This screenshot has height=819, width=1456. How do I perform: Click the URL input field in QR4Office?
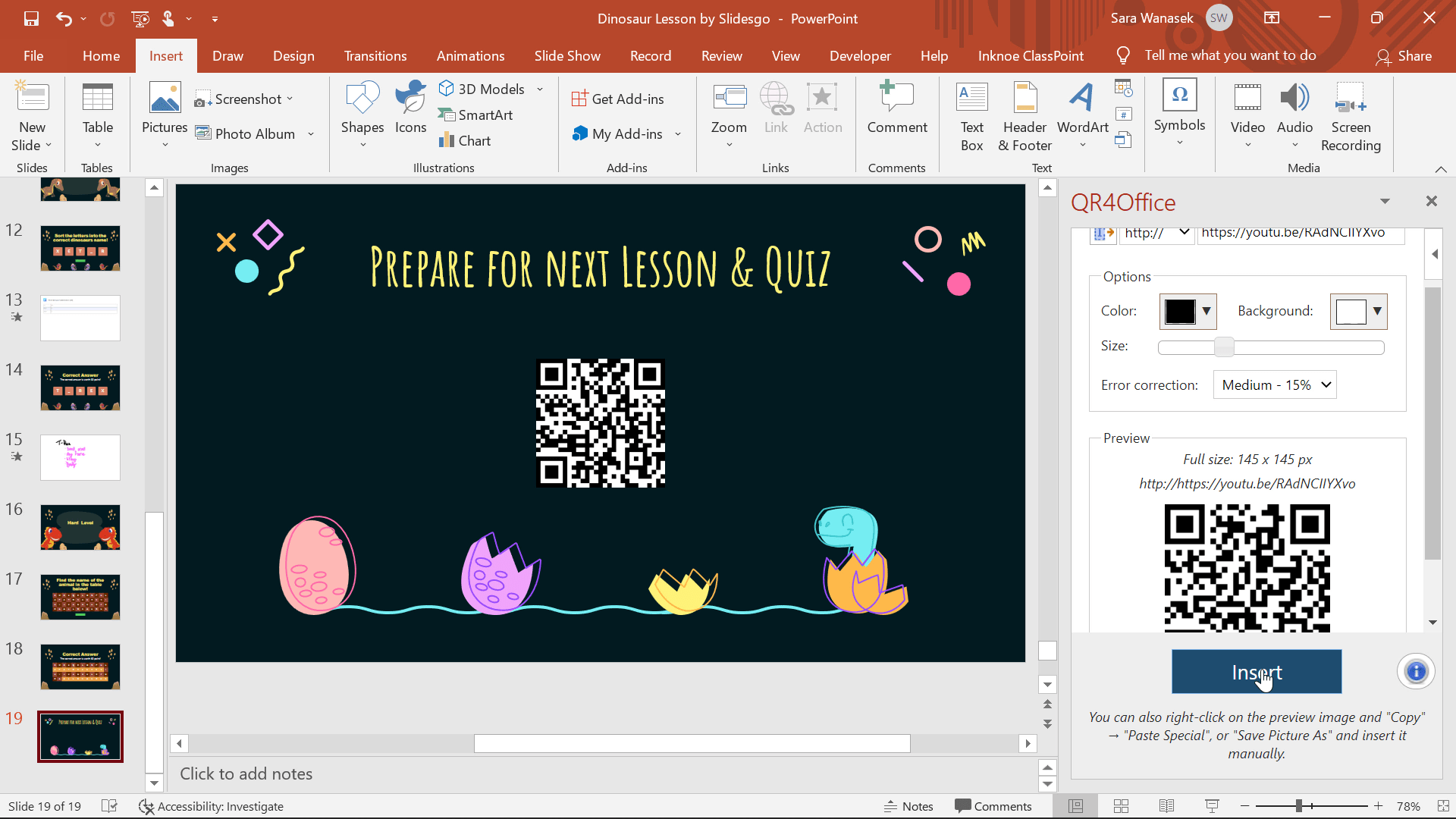click(1298, 232)
